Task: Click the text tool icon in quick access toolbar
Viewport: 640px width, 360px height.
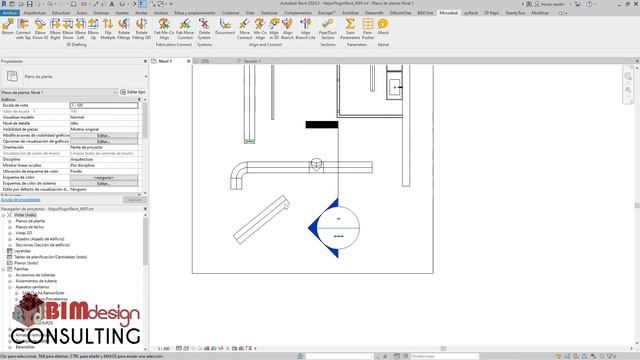Action: pos(111,4)
